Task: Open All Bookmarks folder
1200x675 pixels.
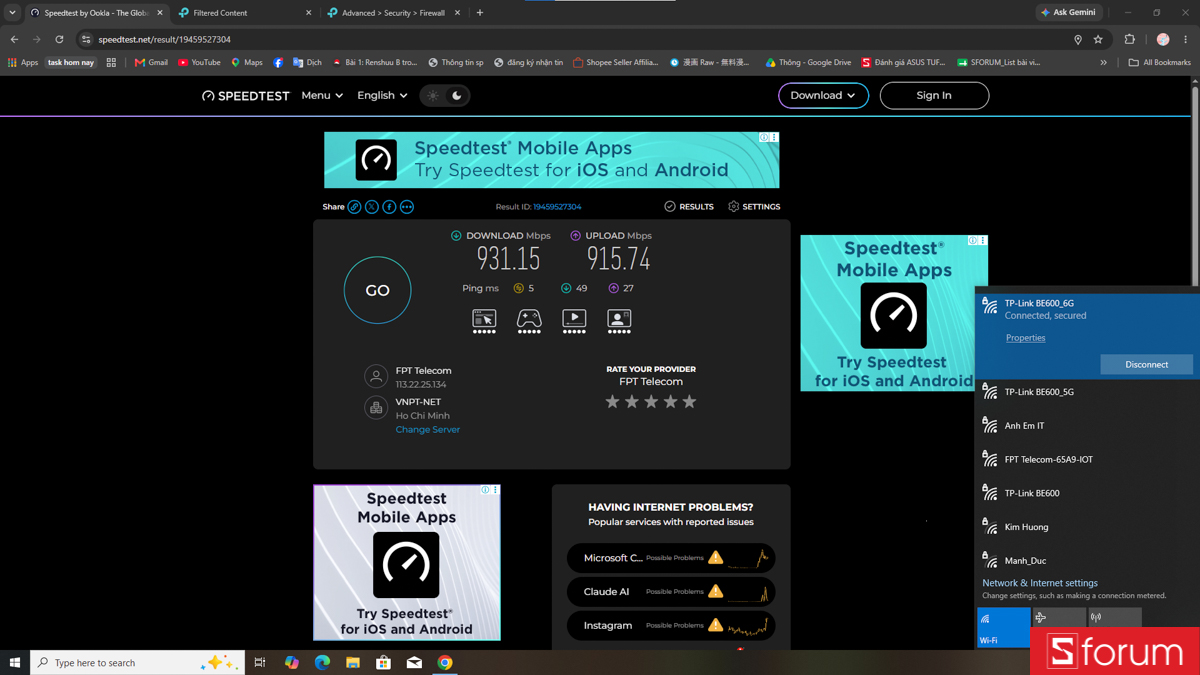Action: point(1159,62)
